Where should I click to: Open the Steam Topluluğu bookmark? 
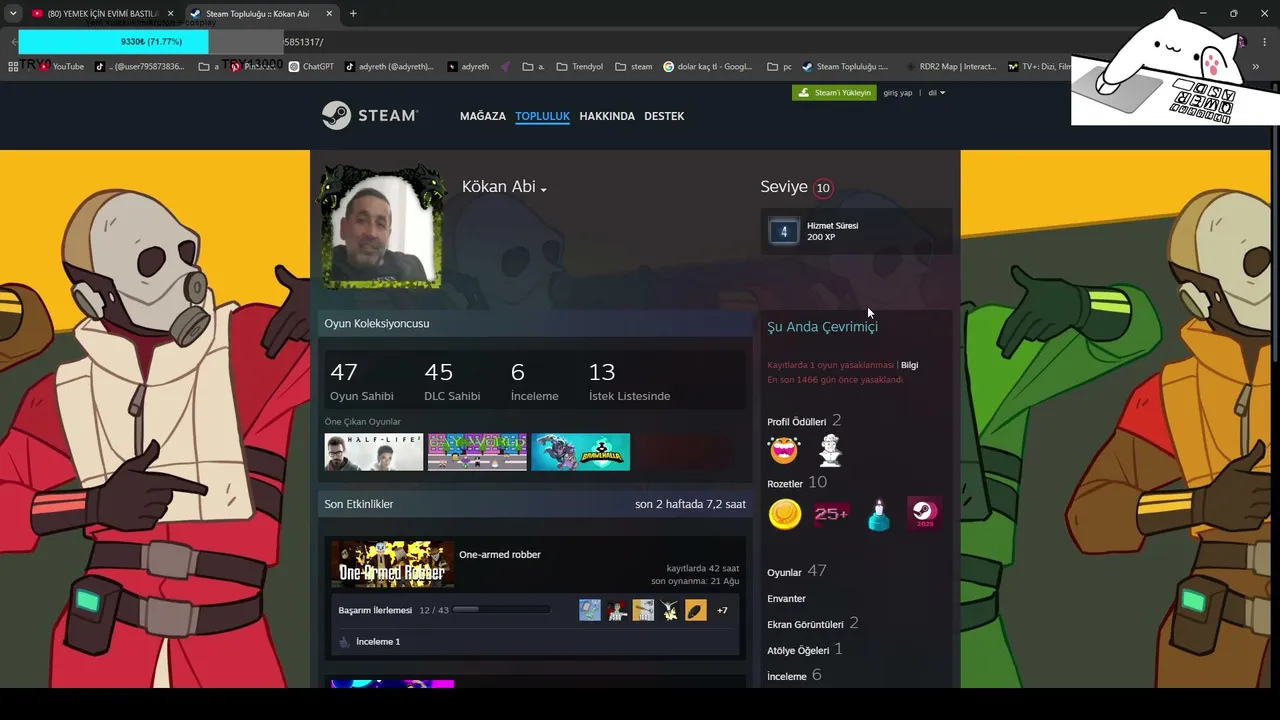click(845, 67)
